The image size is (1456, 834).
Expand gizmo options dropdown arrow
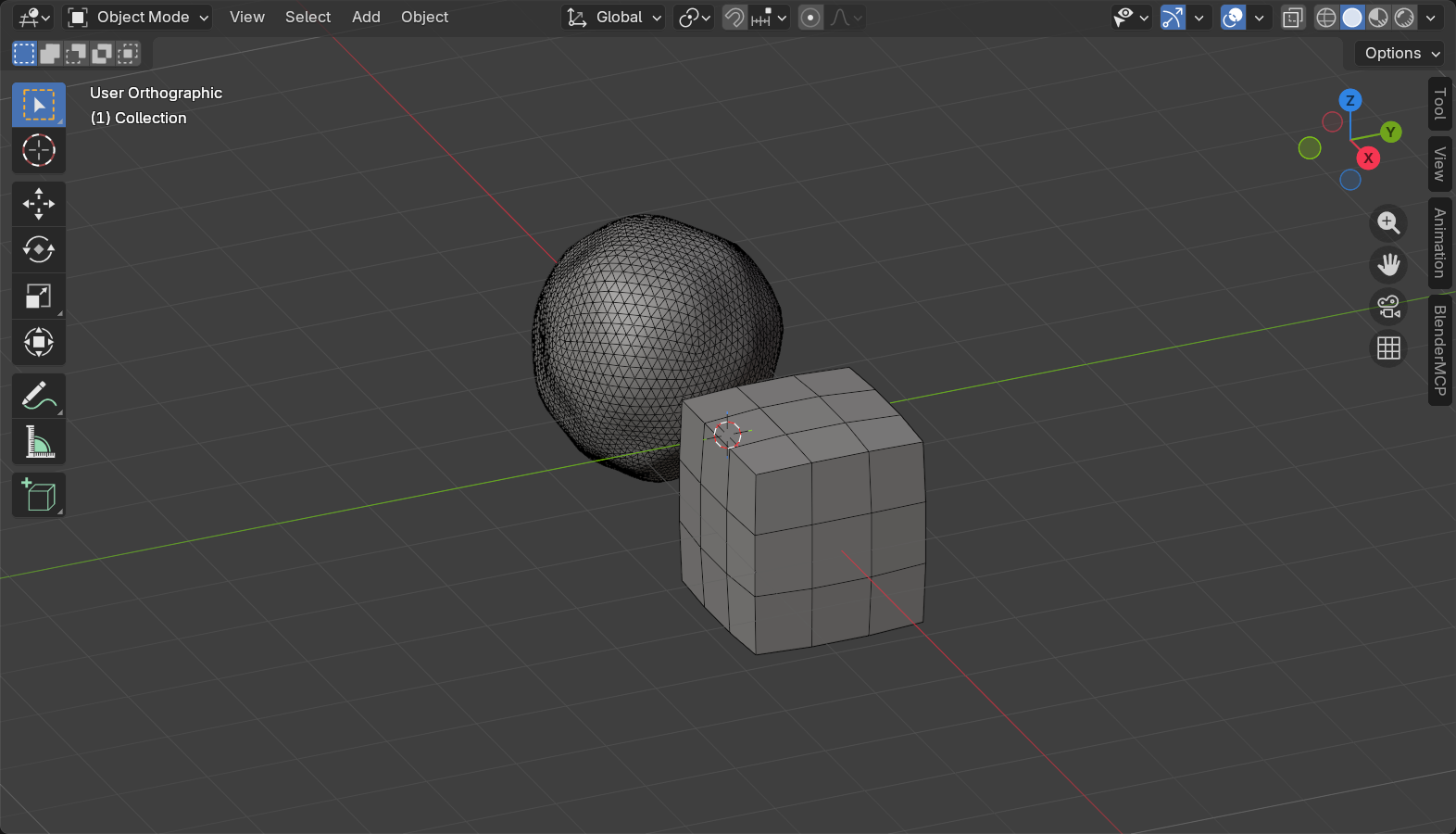[1199, 18]
